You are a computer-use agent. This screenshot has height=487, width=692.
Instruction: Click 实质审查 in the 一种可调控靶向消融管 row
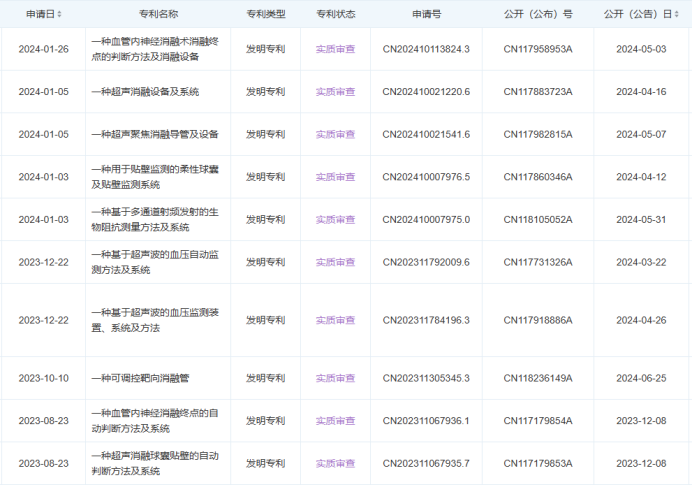coord(335,379)
